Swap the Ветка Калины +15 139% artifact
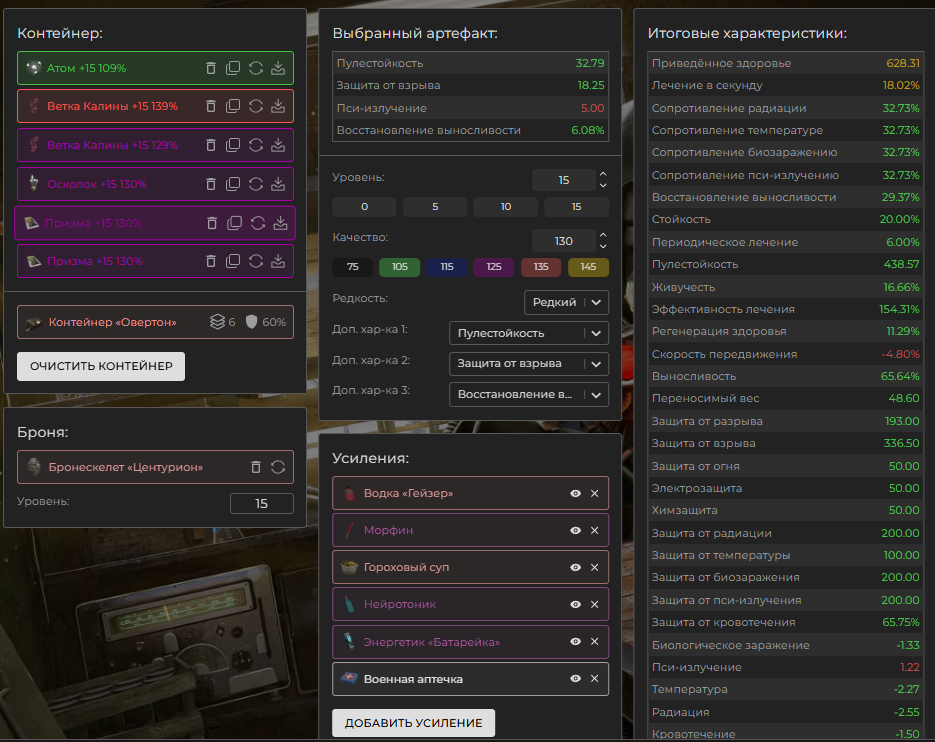The height and width of the screenshot is (742, 935). click(256, 106)
